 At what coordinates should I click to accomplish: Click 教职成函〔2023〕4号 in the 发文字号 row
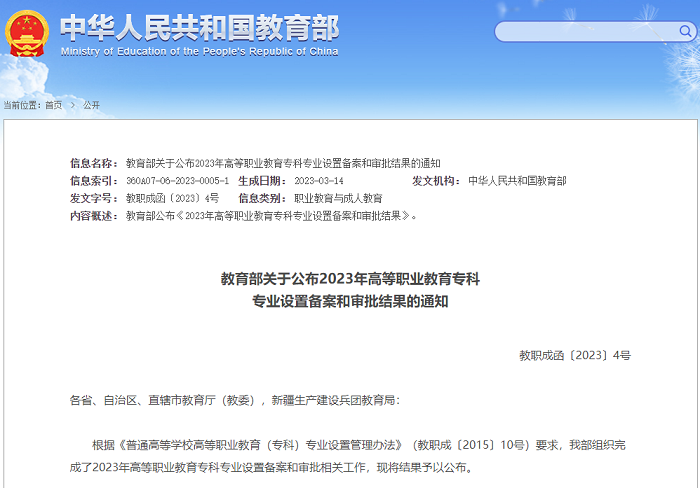tap(172, 198)
